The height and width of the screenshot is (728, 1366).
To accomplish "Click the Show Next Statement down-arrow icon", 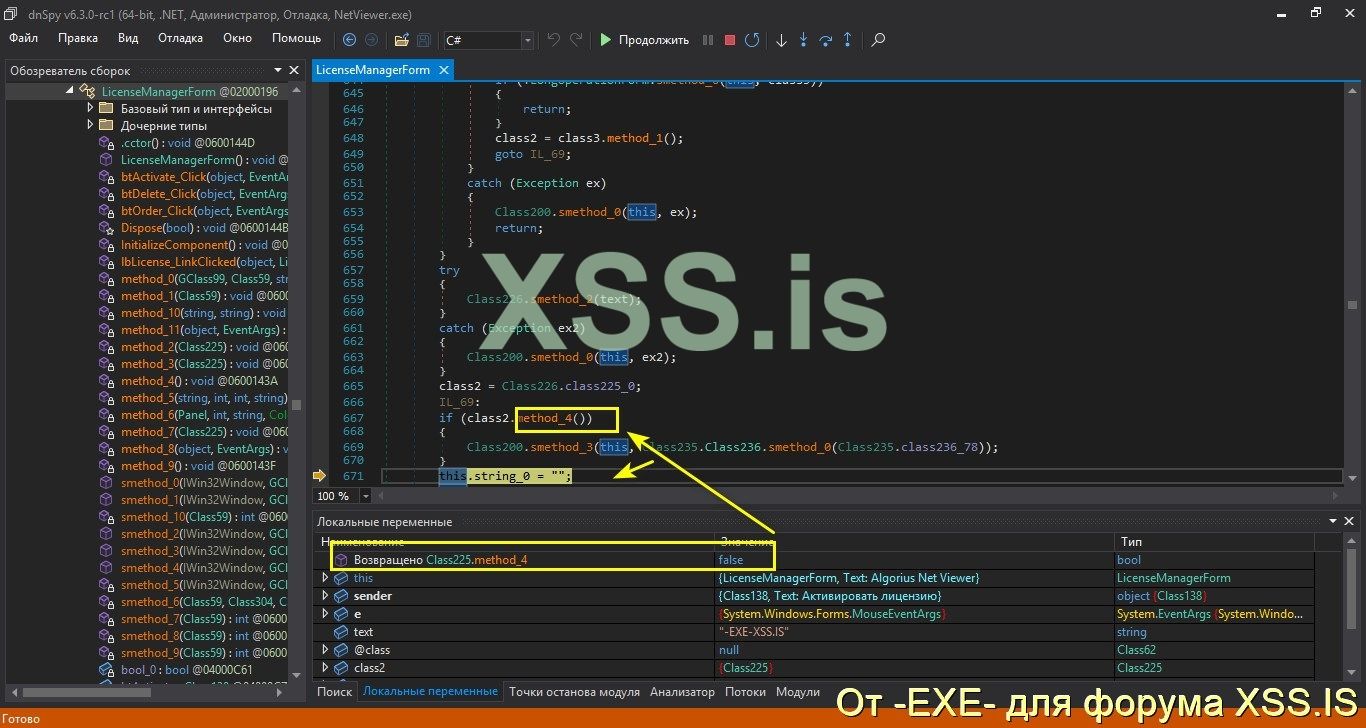I will [x=781, y=40].
